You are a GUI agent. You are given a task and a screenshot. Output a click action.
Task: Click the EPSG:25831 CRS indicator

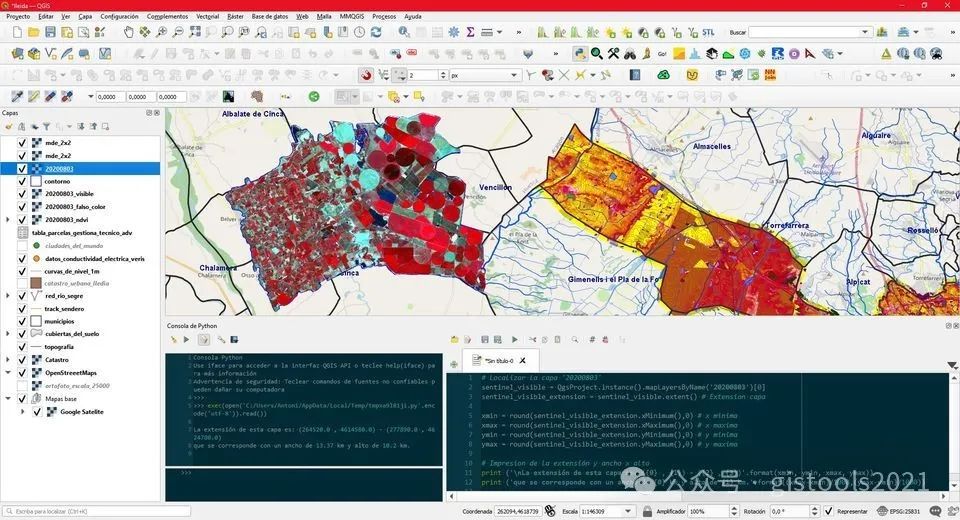(899, 511)
